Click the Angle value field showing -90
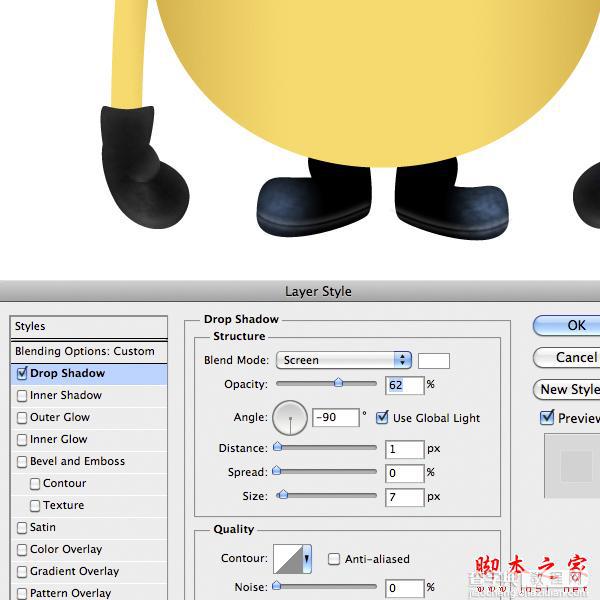The image size is (600, 600). tap(336, 417)
